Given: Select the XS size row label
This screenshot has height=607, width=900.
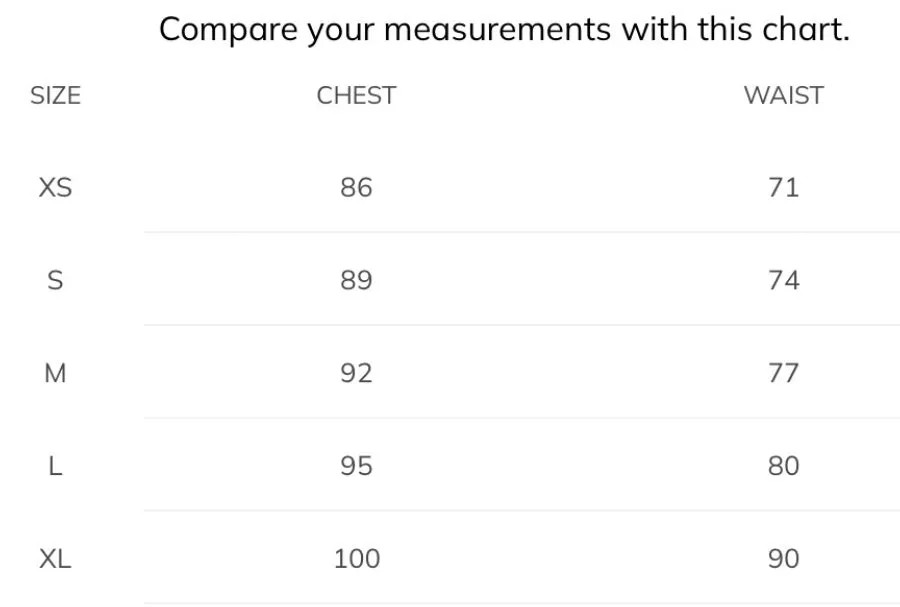Looking at the screenshot, I should pos(55,188).
